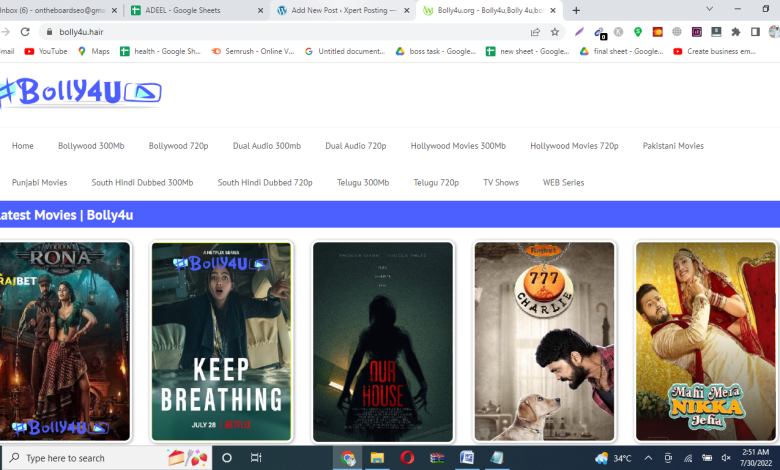Reload the page with the refresh icon
This screenshot has width=780, height=470.
click(x=25, y=32)
